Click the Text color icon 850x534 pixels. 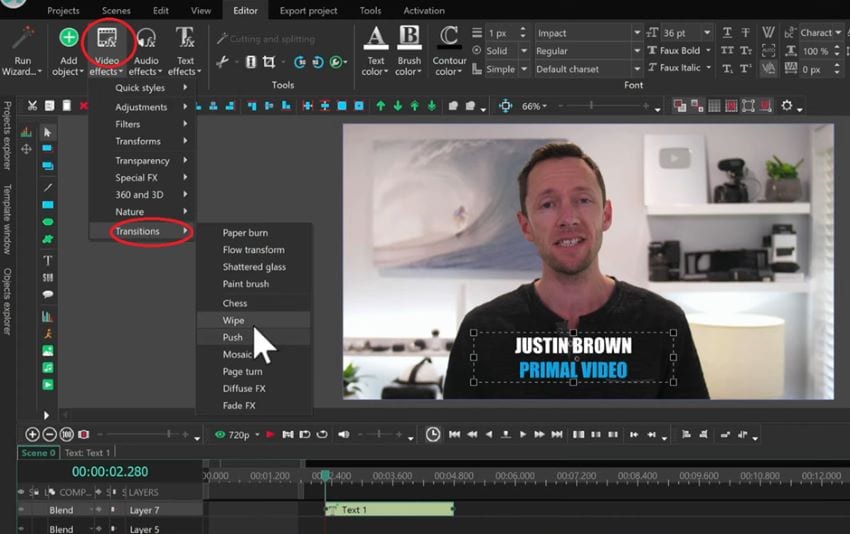pos(375,38)
